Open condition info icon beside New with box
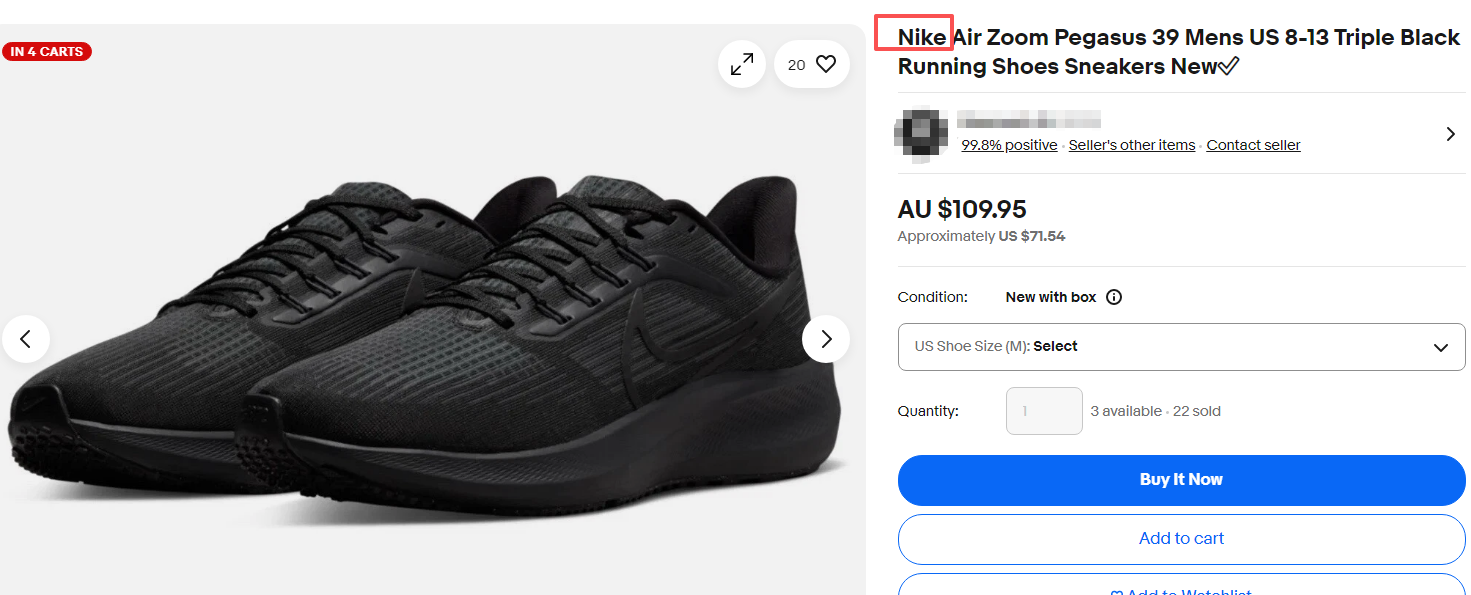The width and height of the screenshot is (1471, 595). click(1114, 297)
